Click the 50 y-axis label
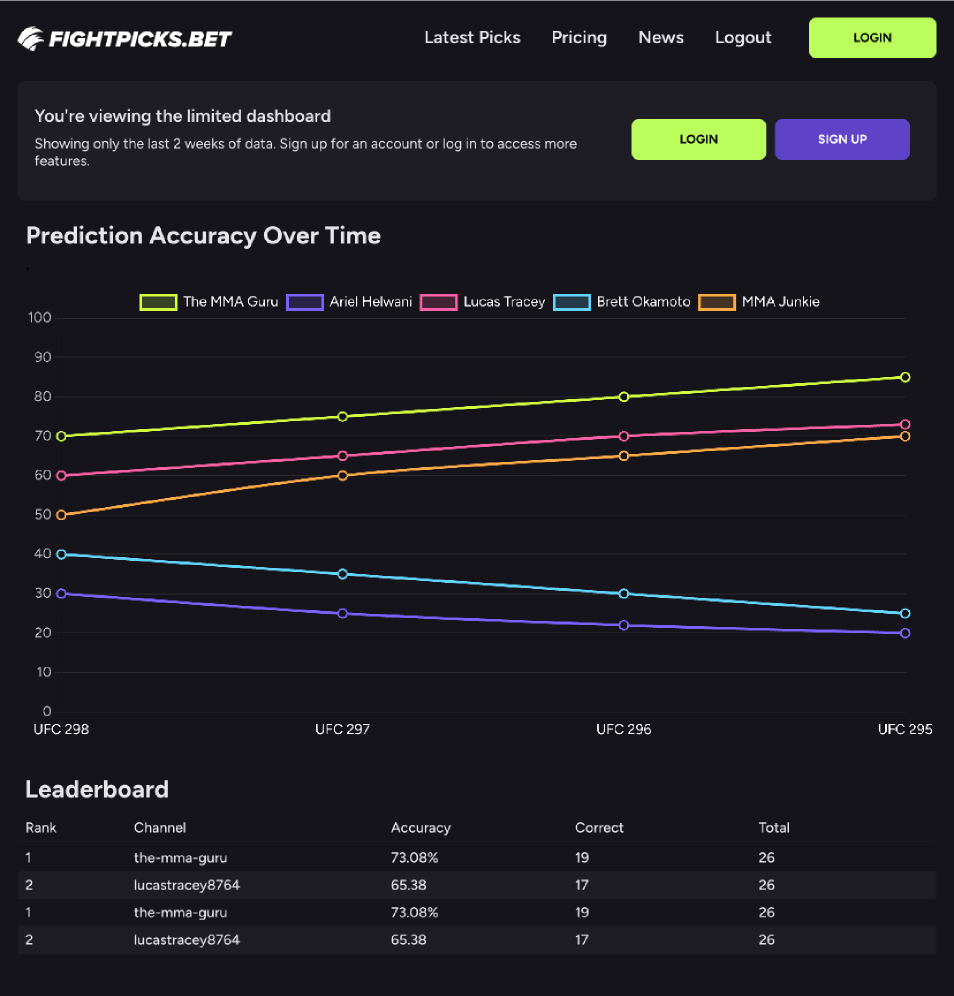This screenshot has width=954, height=996. (x=43, y=515)
